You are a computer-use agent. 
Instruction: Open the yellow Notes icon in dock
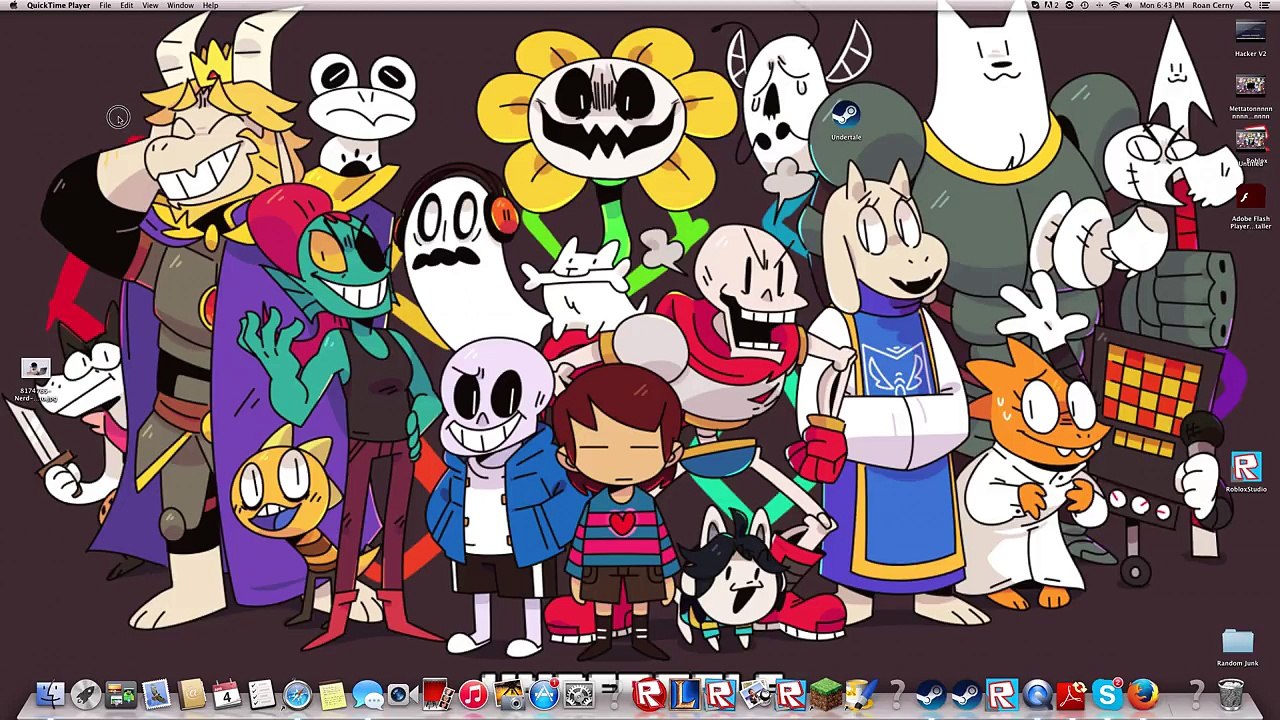pyautogui.click(x=332, y=695)
